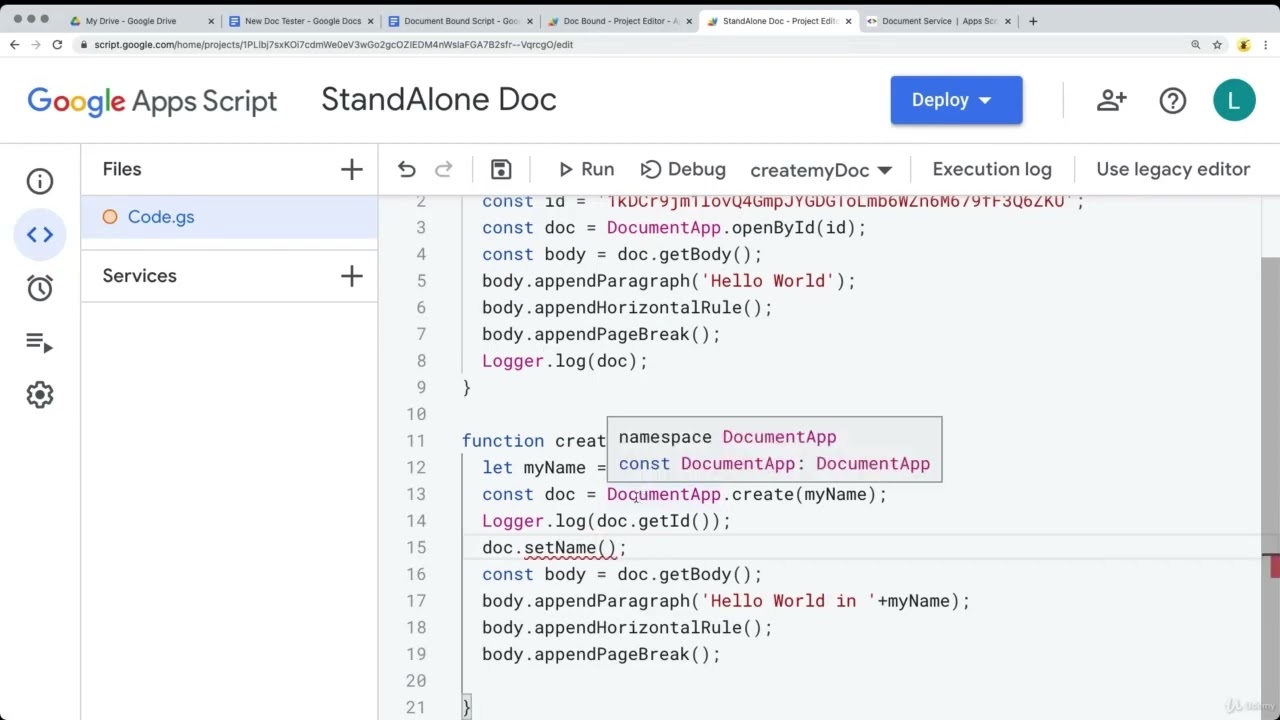Select the Editor code icon in sidebar
The width and height of the screenshot is (1280, 720).
(40, 234)
